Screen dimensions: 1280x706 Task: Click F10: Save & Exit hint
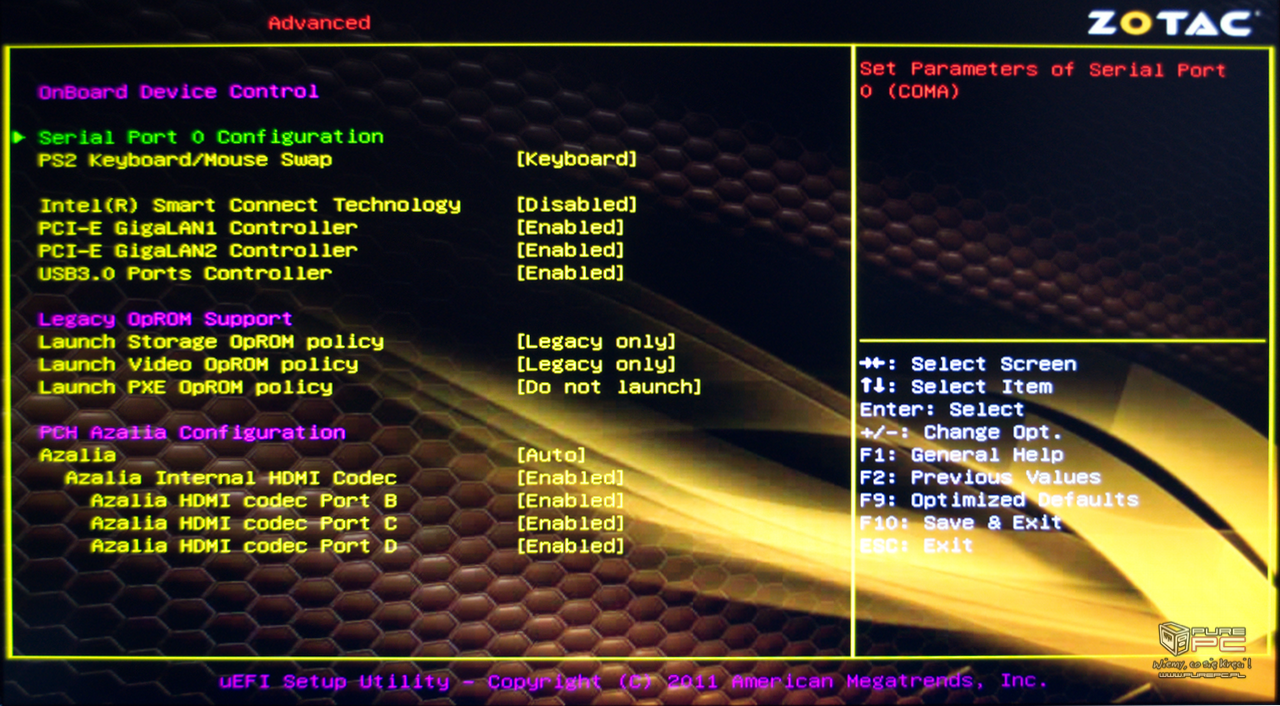coord(960,523)
